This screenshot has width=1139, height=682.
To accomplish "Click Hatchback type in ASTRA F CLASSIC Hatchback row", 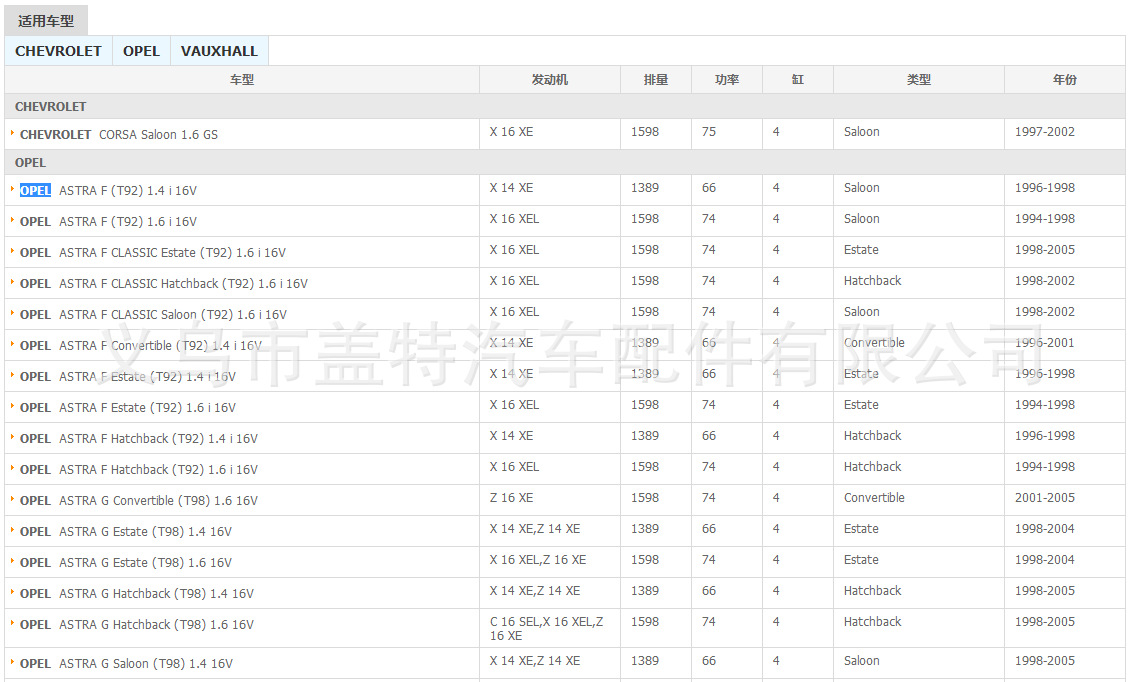I will coord(872,280).
